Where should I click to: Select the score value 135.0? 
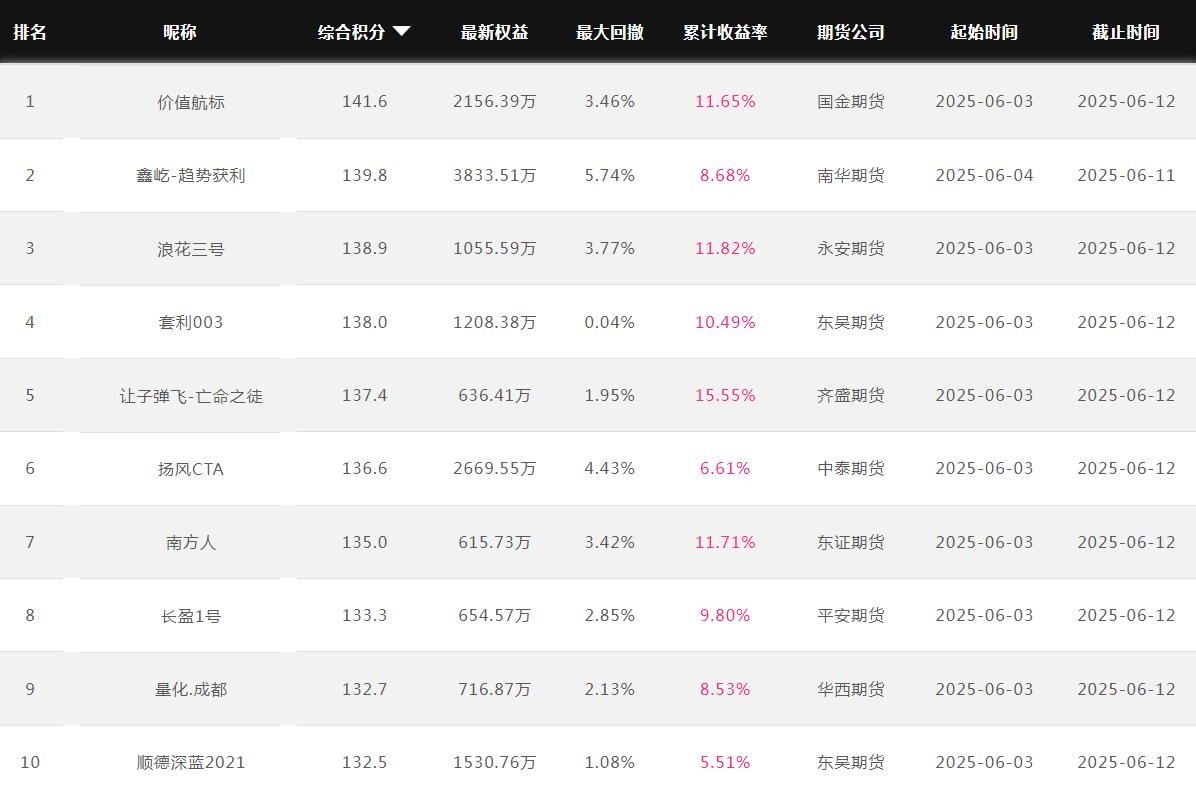365,542
